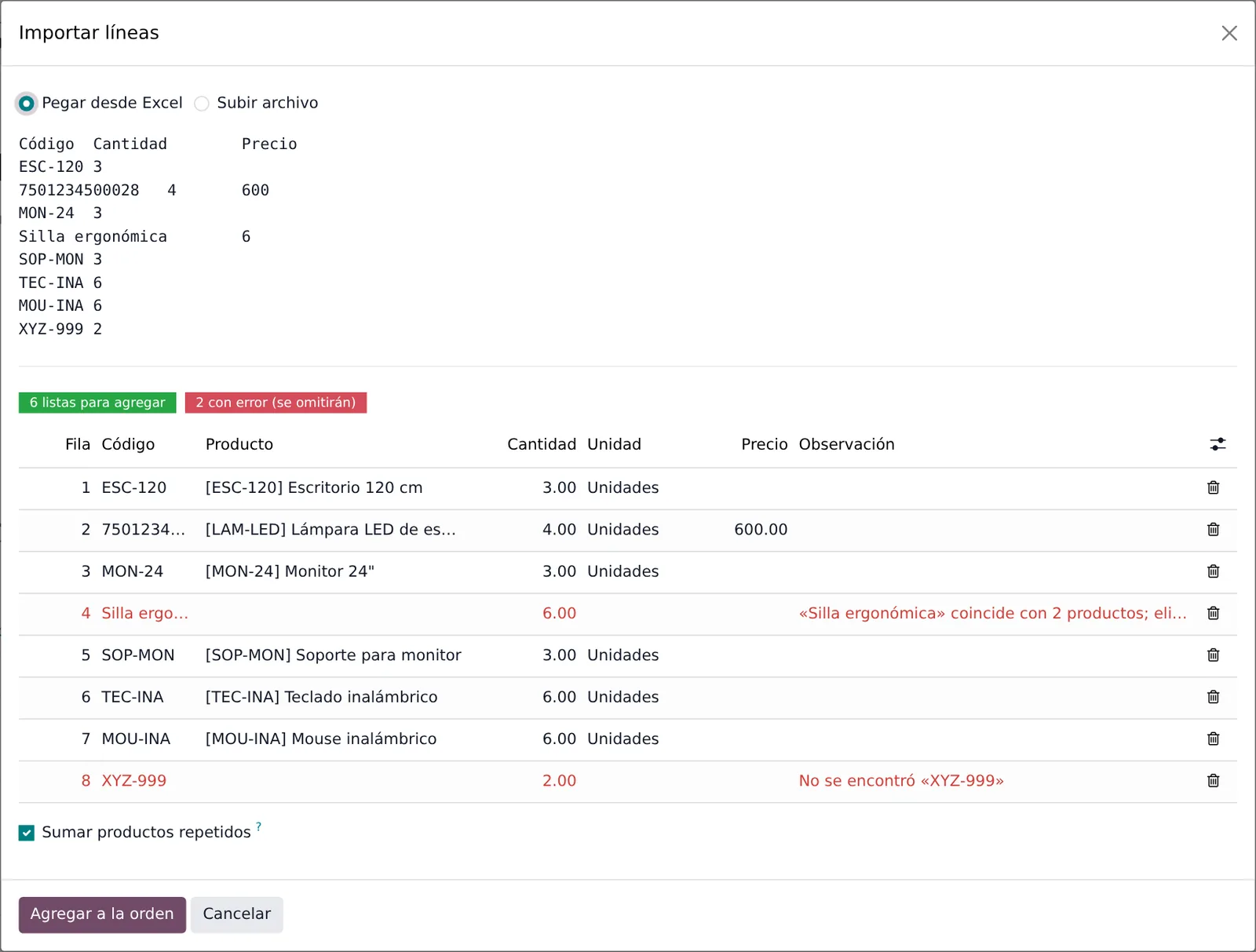1256x952 pixels.
Task: Click the No se encontró «XYZ-999» message
Action: tap(901, 780)
